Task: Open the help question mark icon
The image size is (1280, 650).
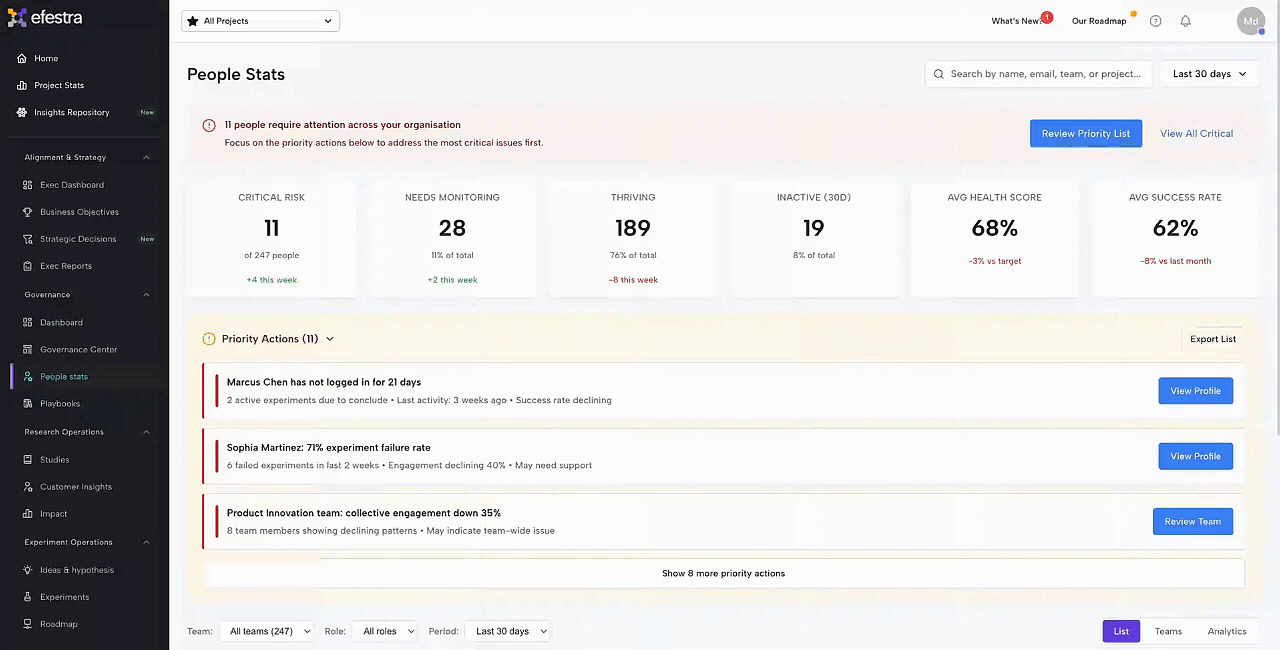Action: pyautogui.click(x=1155, y=21)
